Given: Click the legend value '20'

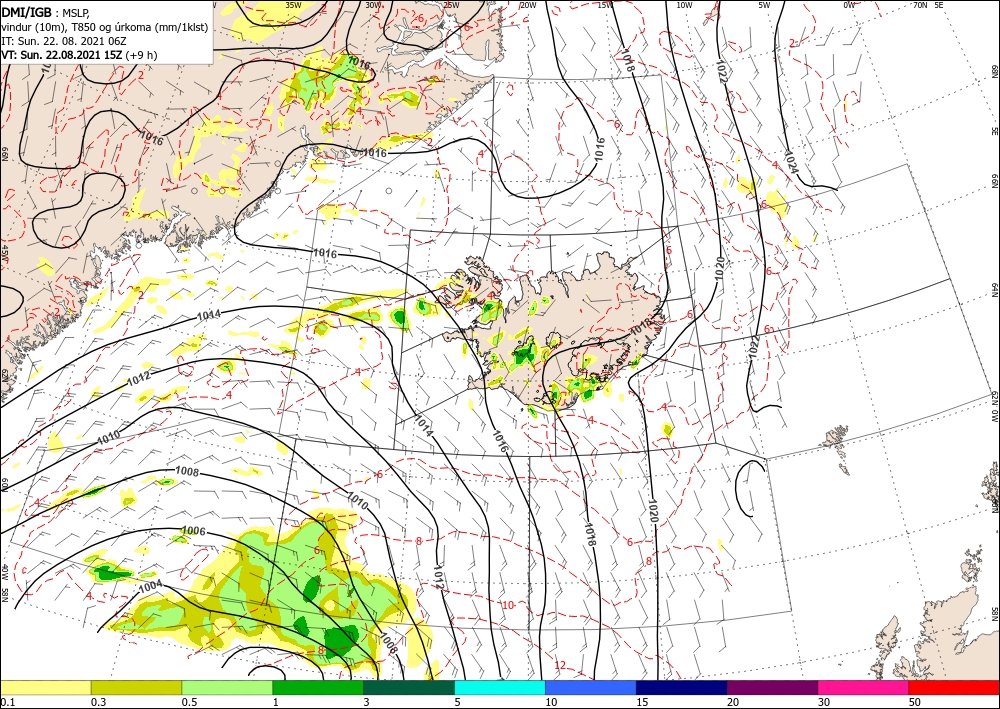Looking at the screenshot, I should [733, 702].
